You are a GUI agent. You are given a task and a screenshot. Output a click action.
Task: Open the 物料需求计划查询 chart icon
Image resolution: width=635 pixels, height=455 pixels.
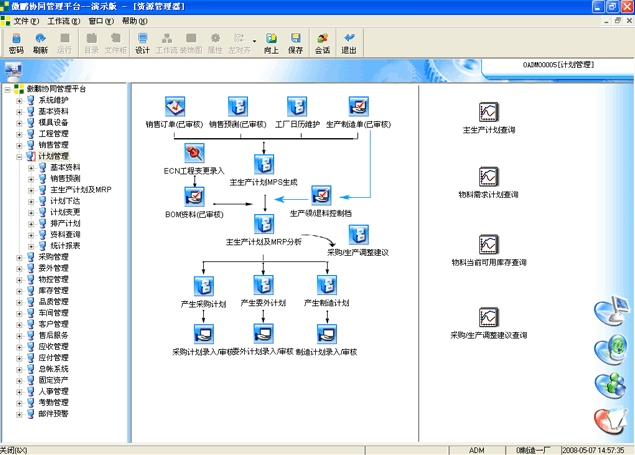(489, 177)
